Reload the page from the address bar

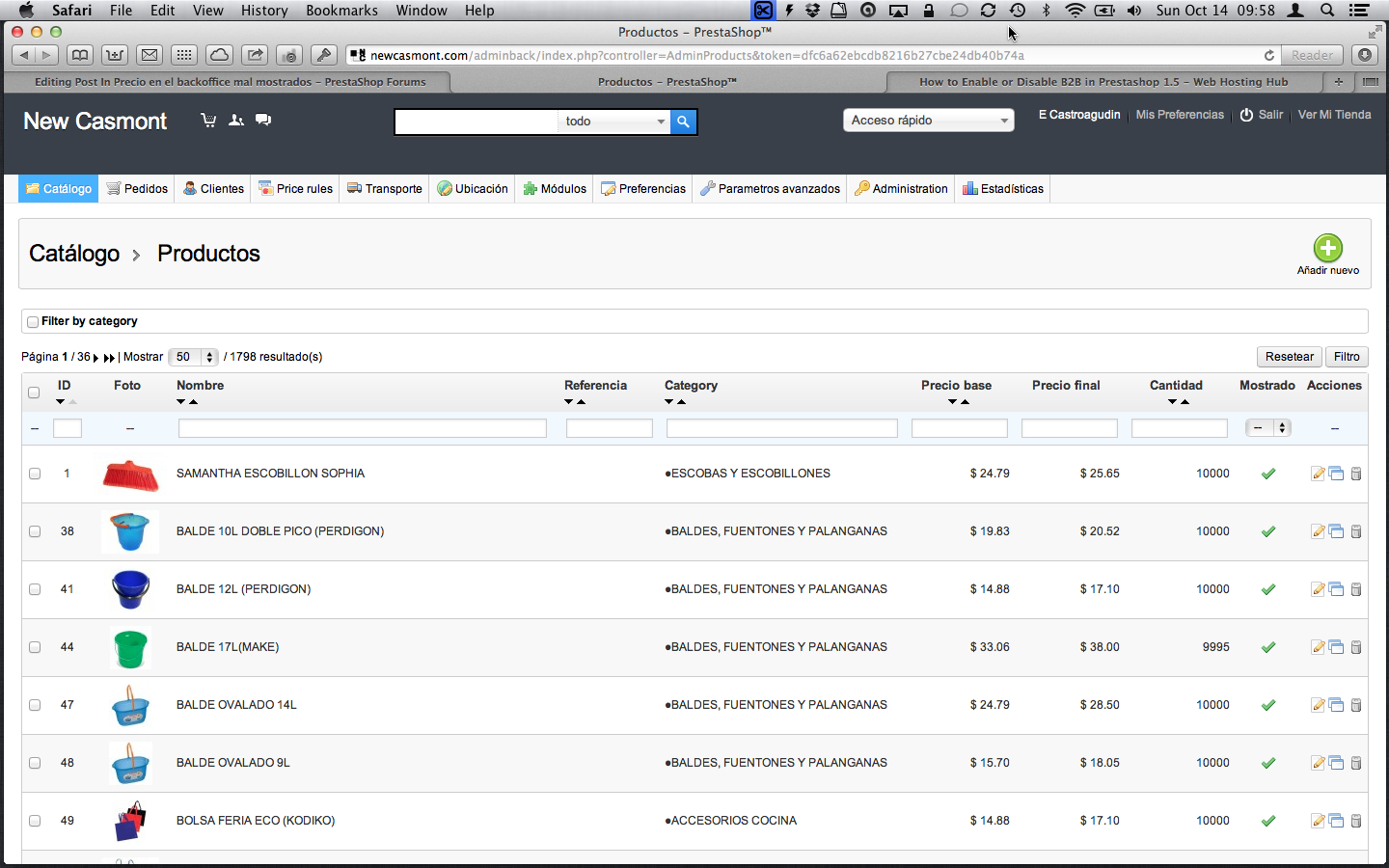(x=1269, y=56)
